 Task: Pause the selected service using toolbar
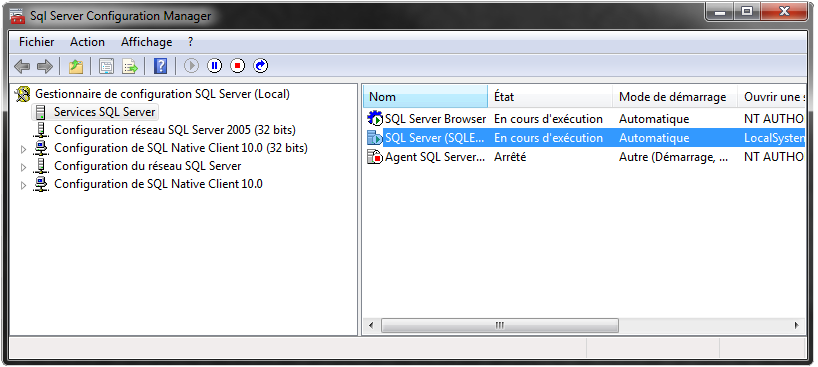tap(214, 66)
